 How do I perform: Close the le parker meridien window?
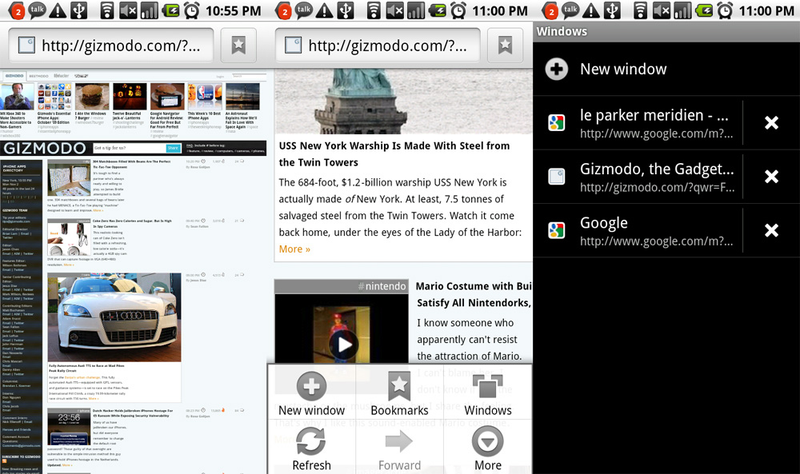coord(771,122)
